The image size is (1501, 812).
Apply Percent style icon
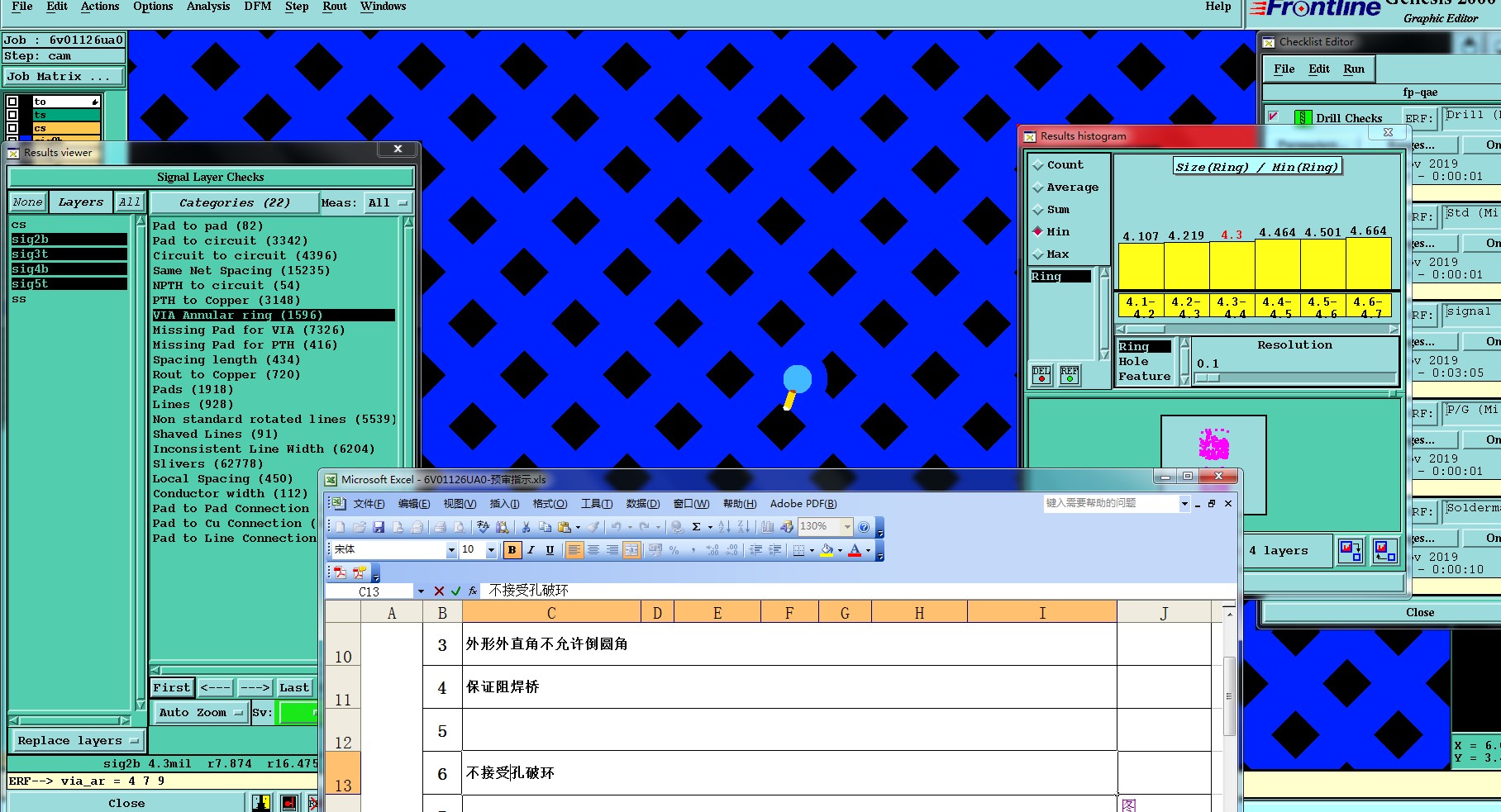(x=674, y=550)
